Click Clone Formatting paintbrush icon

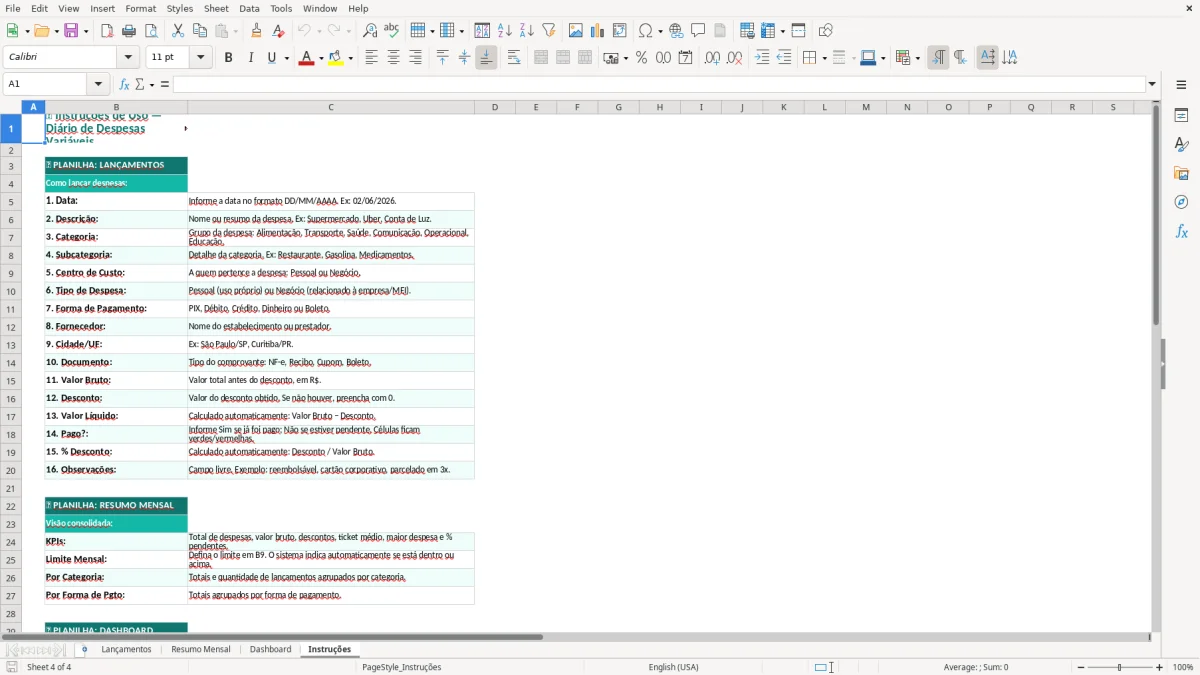click(x=257, y=31)
